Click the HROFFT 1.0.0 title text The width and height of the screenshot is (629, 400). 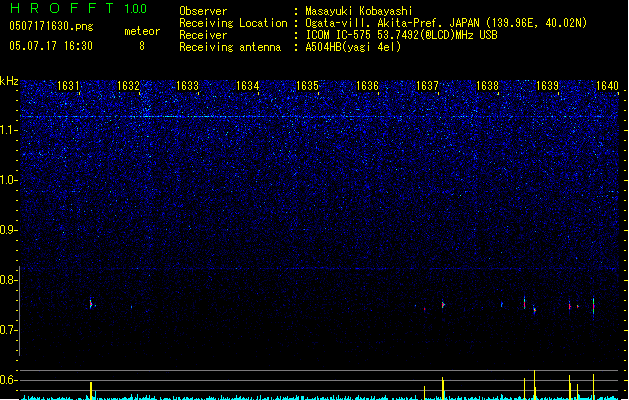(78, 8)
